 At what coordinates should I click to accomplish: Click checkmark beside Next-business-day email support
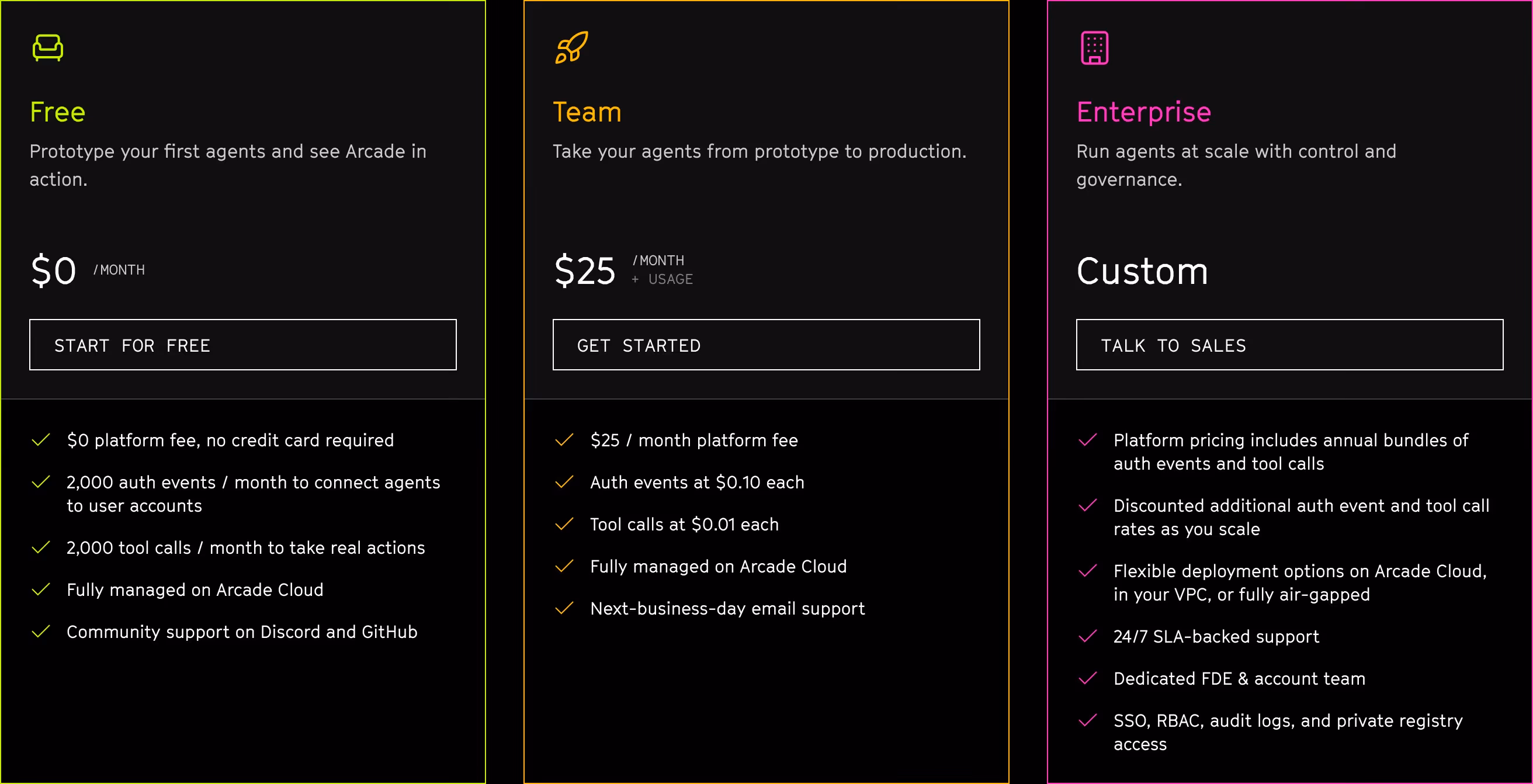pos(564,608)
